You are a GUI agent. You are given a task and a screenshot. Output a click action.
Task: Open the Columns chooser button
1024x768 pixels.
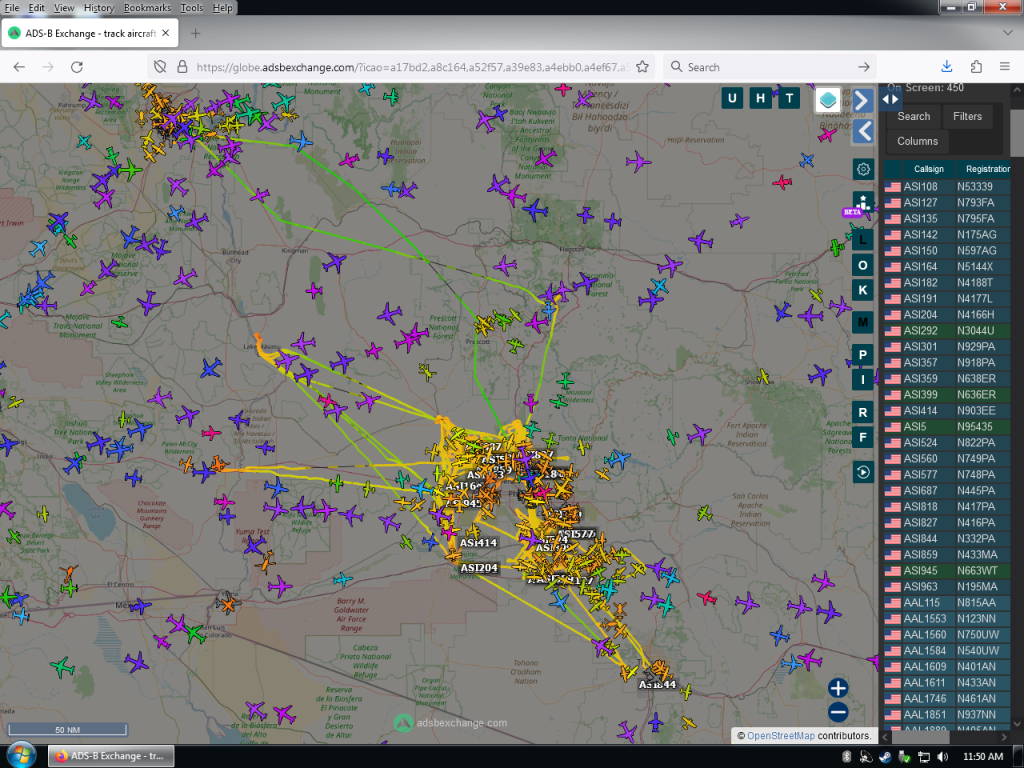coord(917,141)
